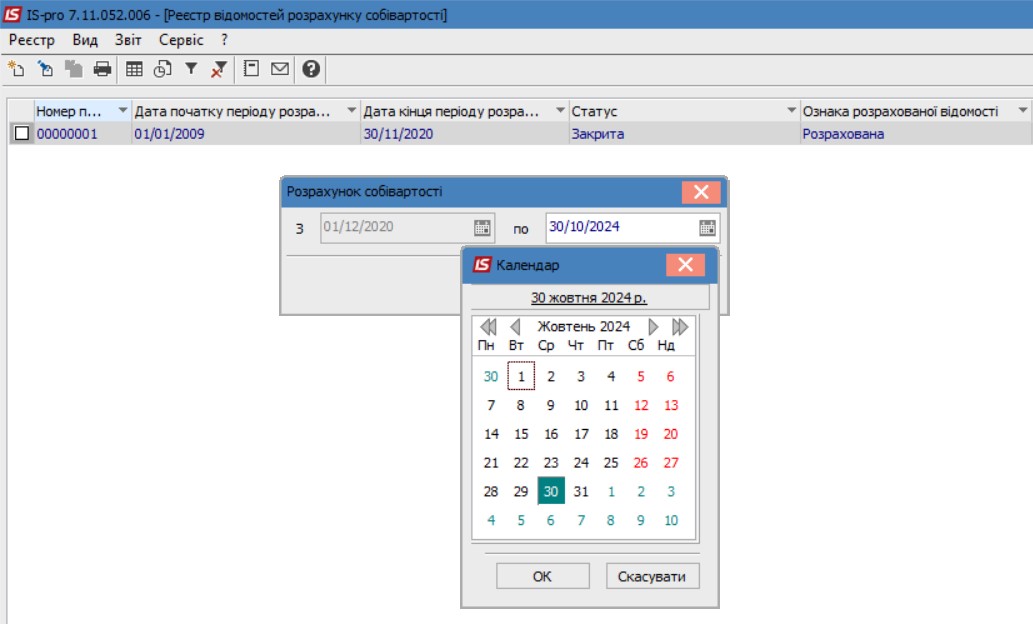Jump to previous year with double-left arrow
The height and width of the screenshot is (624, 1033).
[488, 327]
